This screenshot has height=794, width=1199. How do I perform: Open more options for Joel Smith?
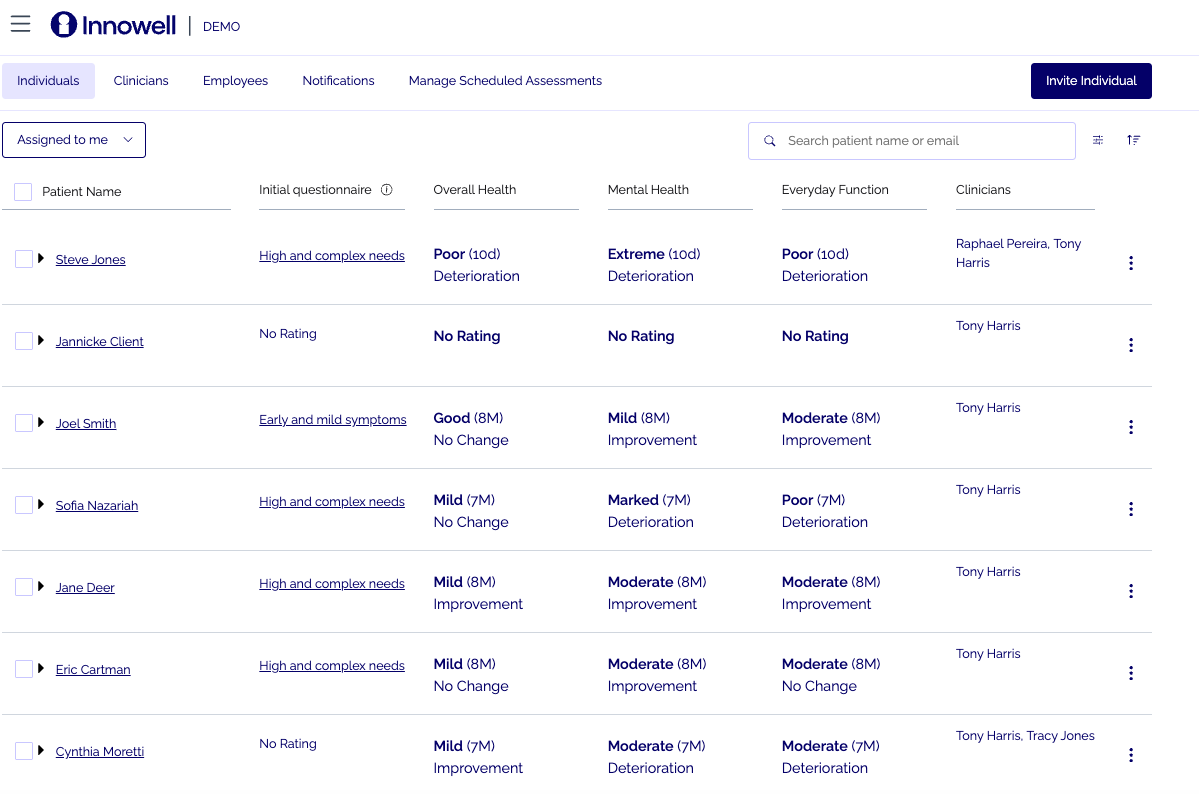coord(1131,427)
